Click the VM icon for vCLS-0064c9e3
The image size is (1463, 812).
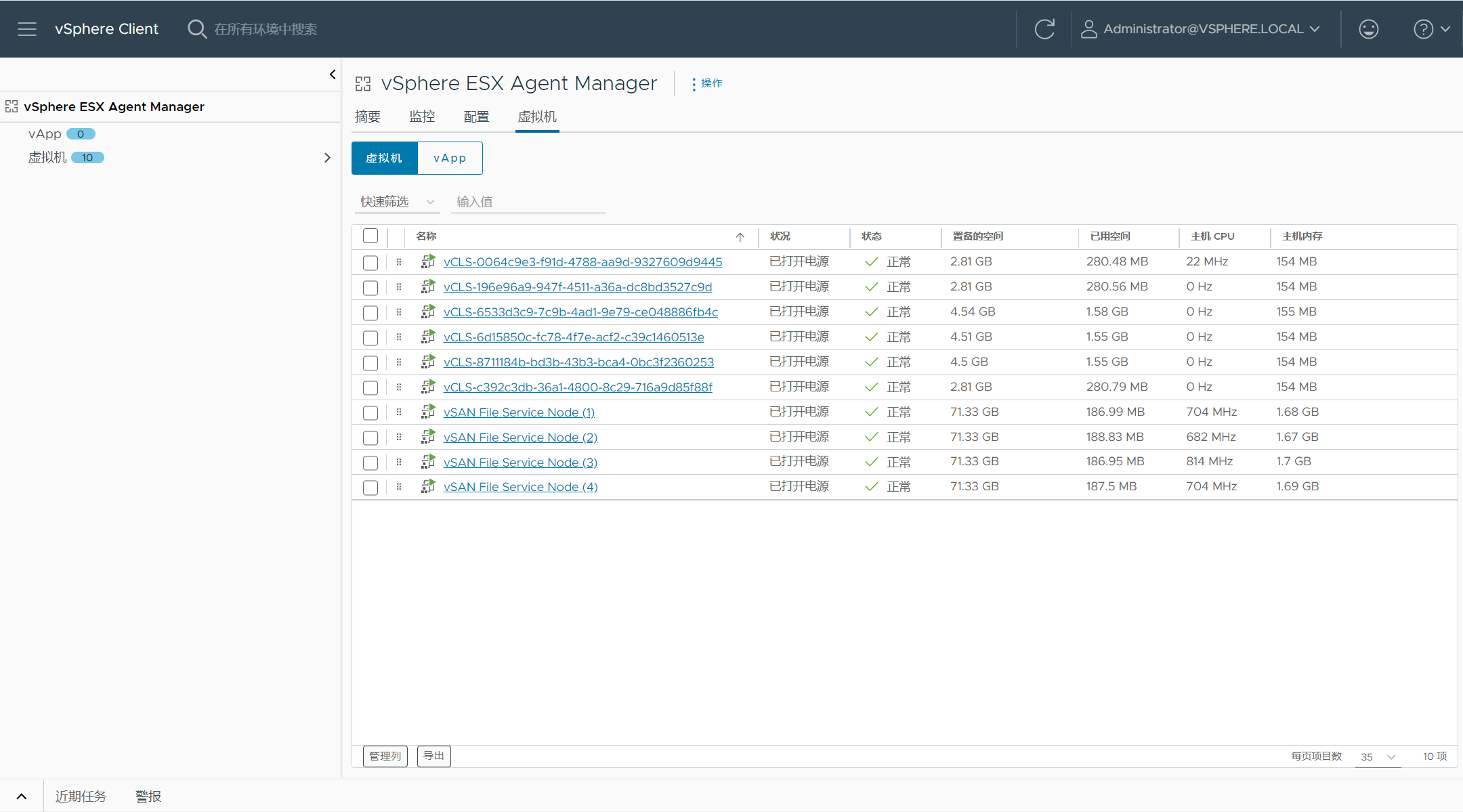coord(428,261)
